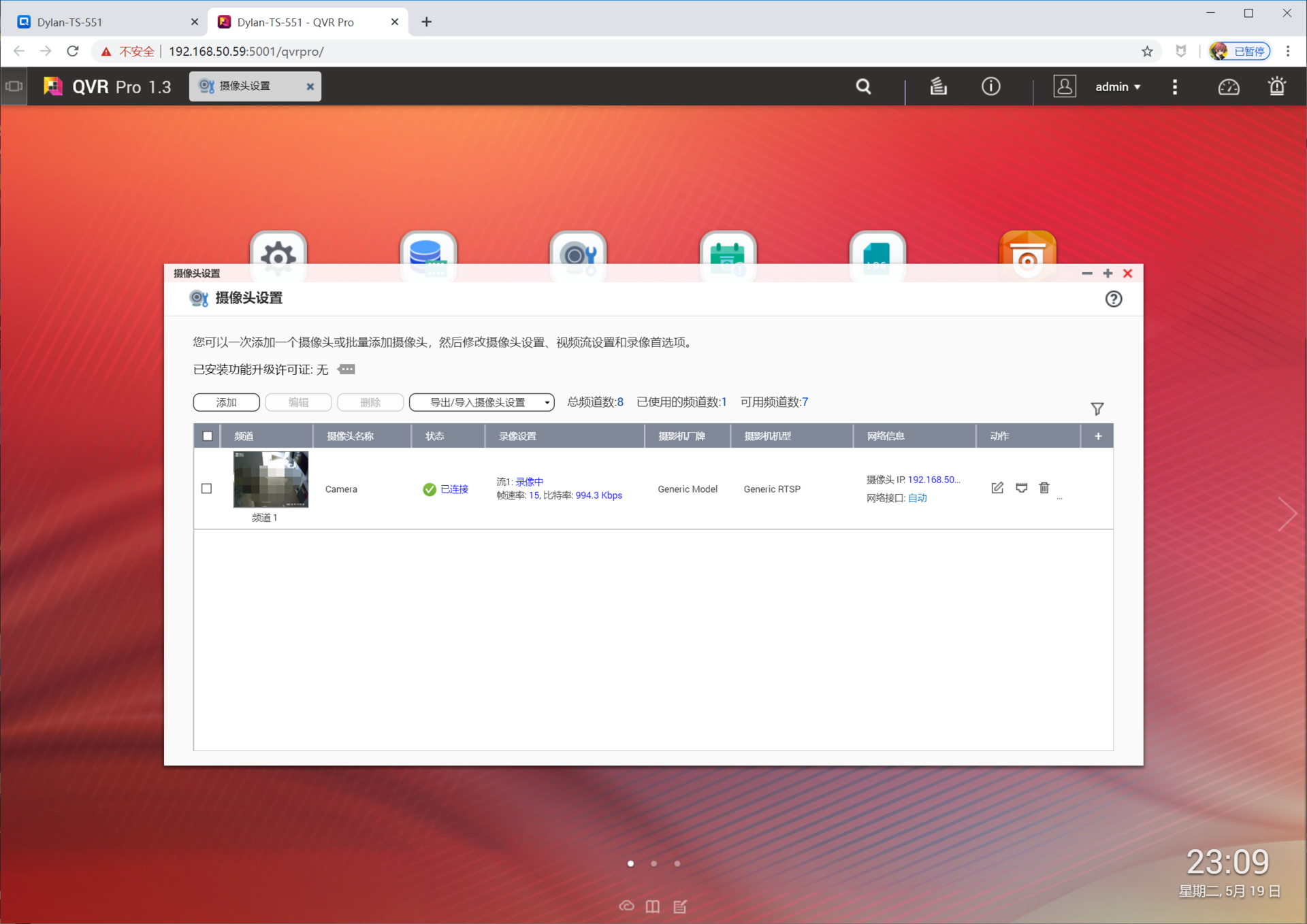
Task: Toggle the select-all header checkbox
Action: 208,436
